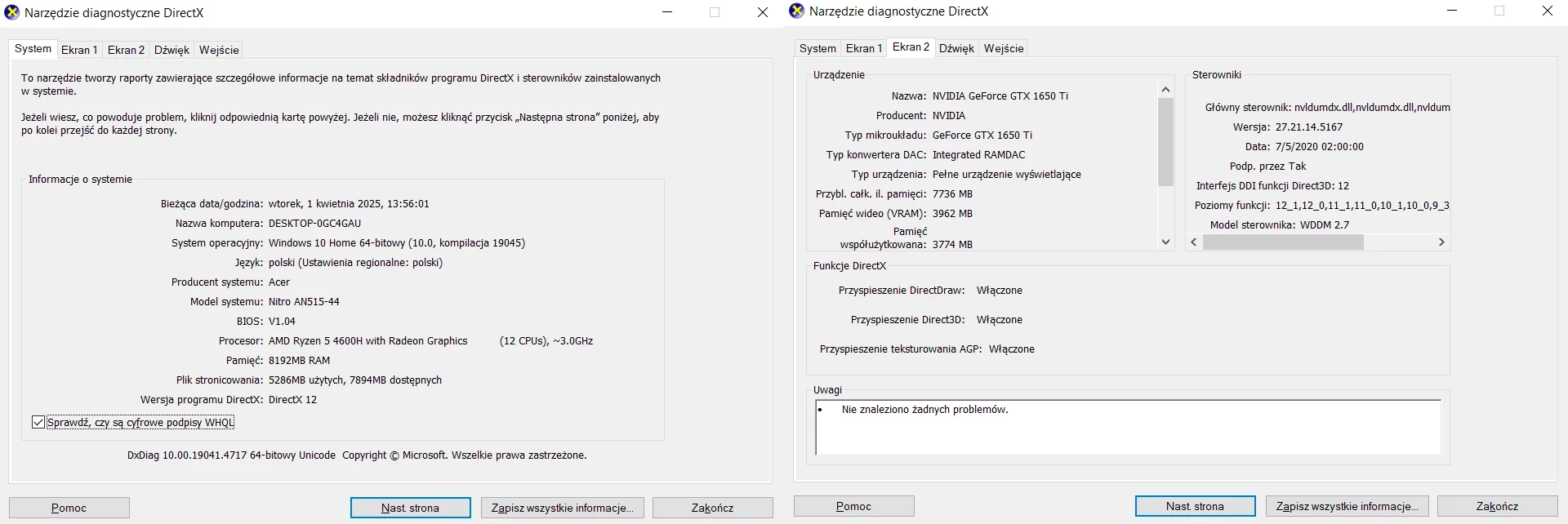Click Direct3D acceleration 'Włączone' value
Image resolution: width=1568 pixels, height=524 pixels.
[1000, 319]
